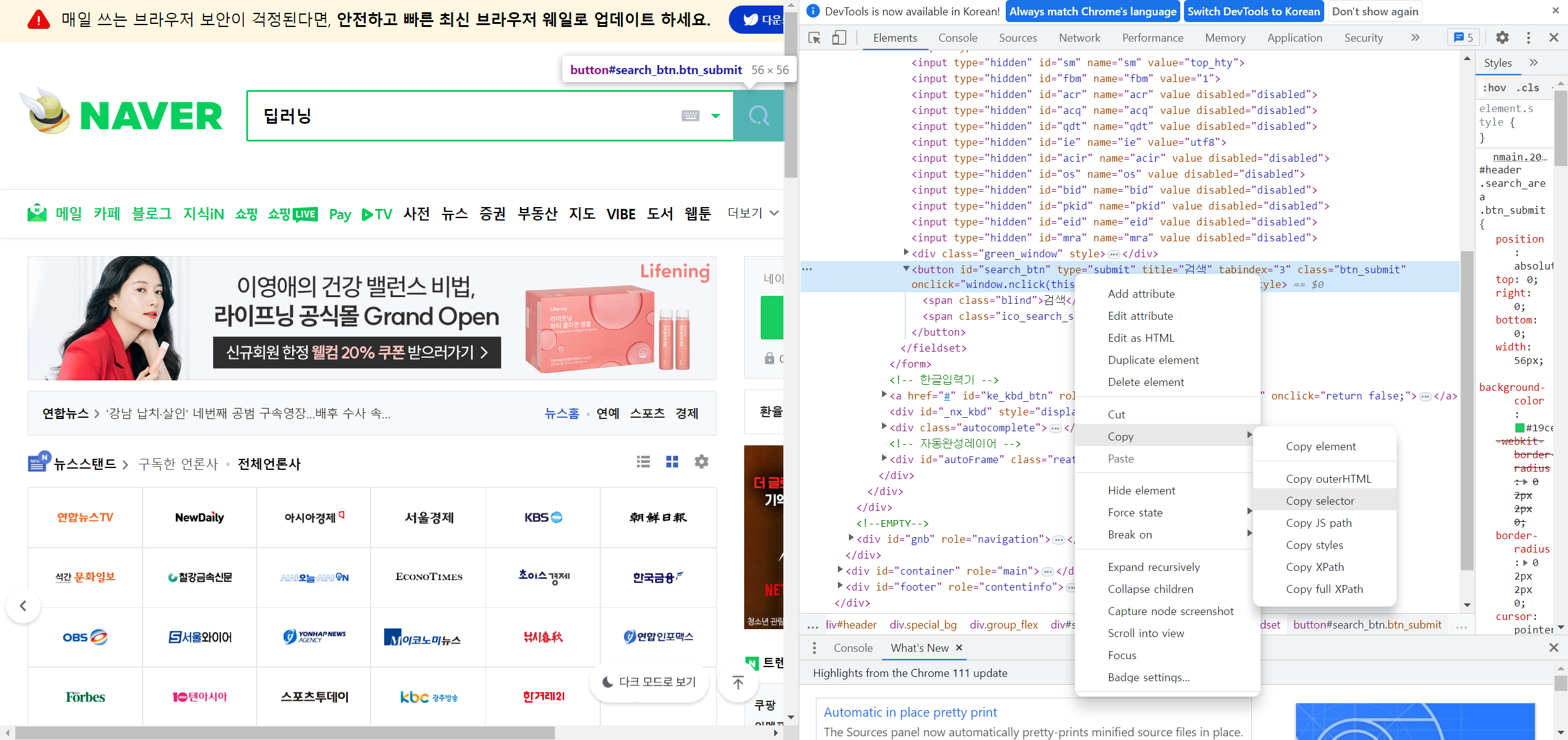Toggle the .cls class editor
Screen dimensions: 1568x740
click(x=1528, y=88)
